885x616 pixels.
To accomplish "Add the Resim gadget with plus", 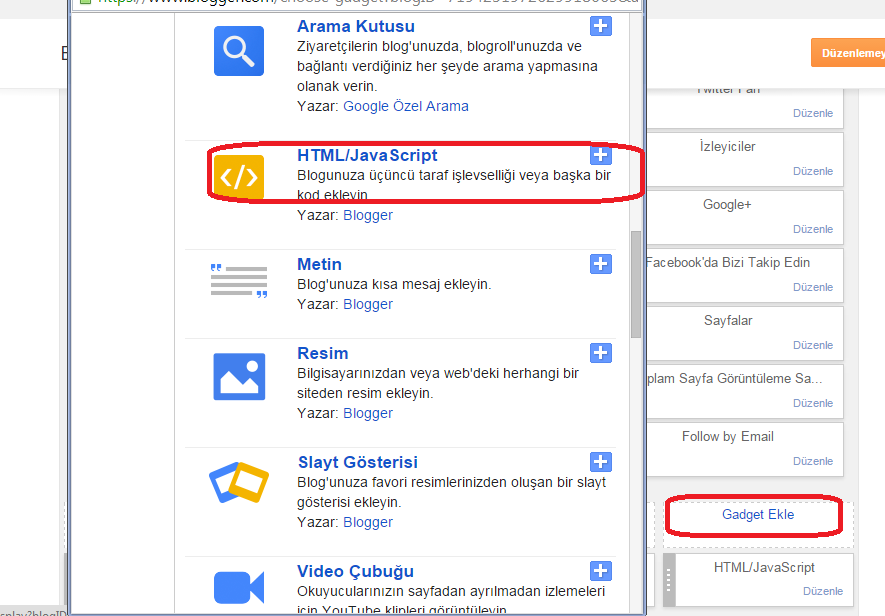I will (x=601, y=353).
